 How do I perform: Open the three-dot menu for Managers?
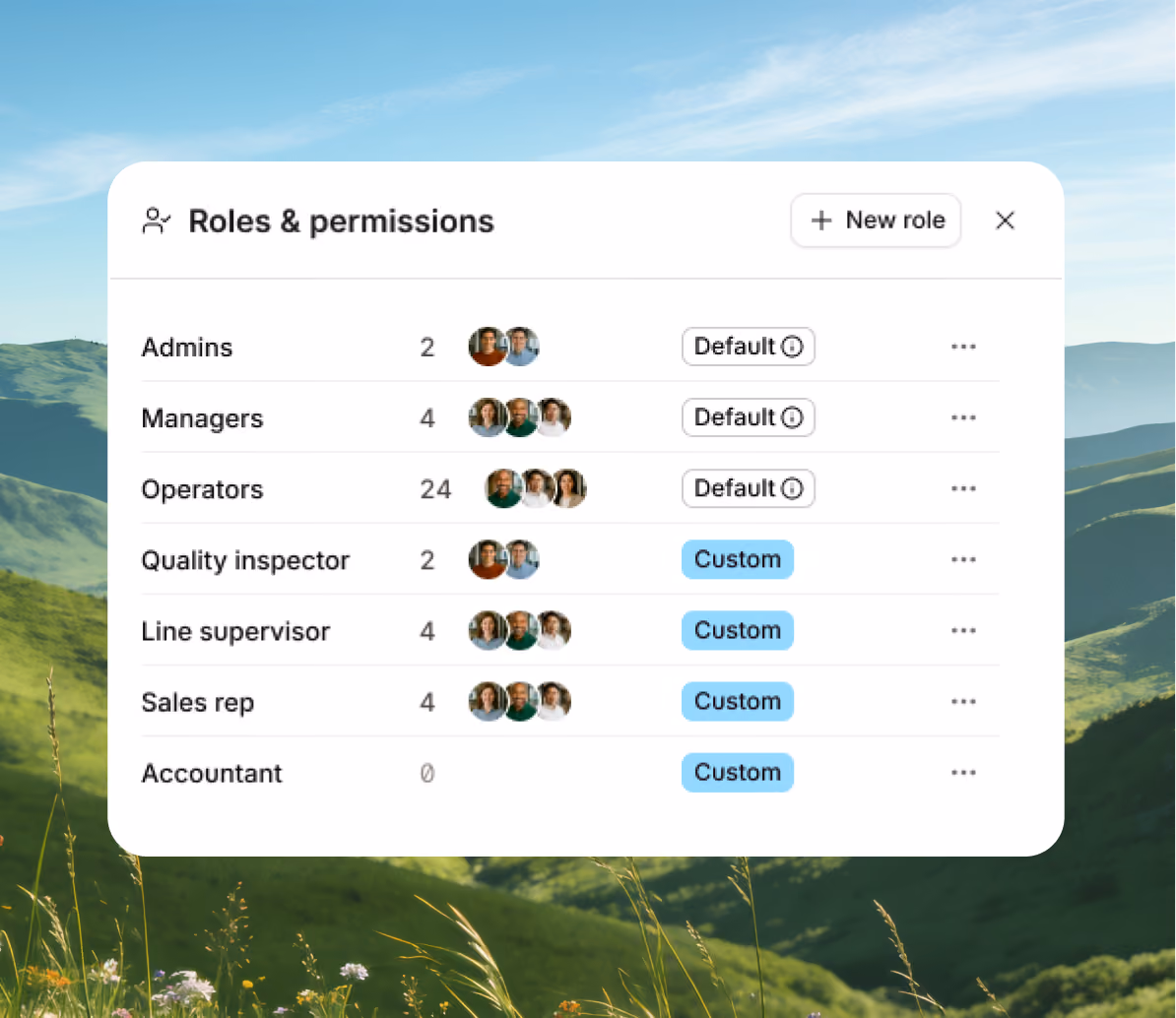(x=963, y=417)
